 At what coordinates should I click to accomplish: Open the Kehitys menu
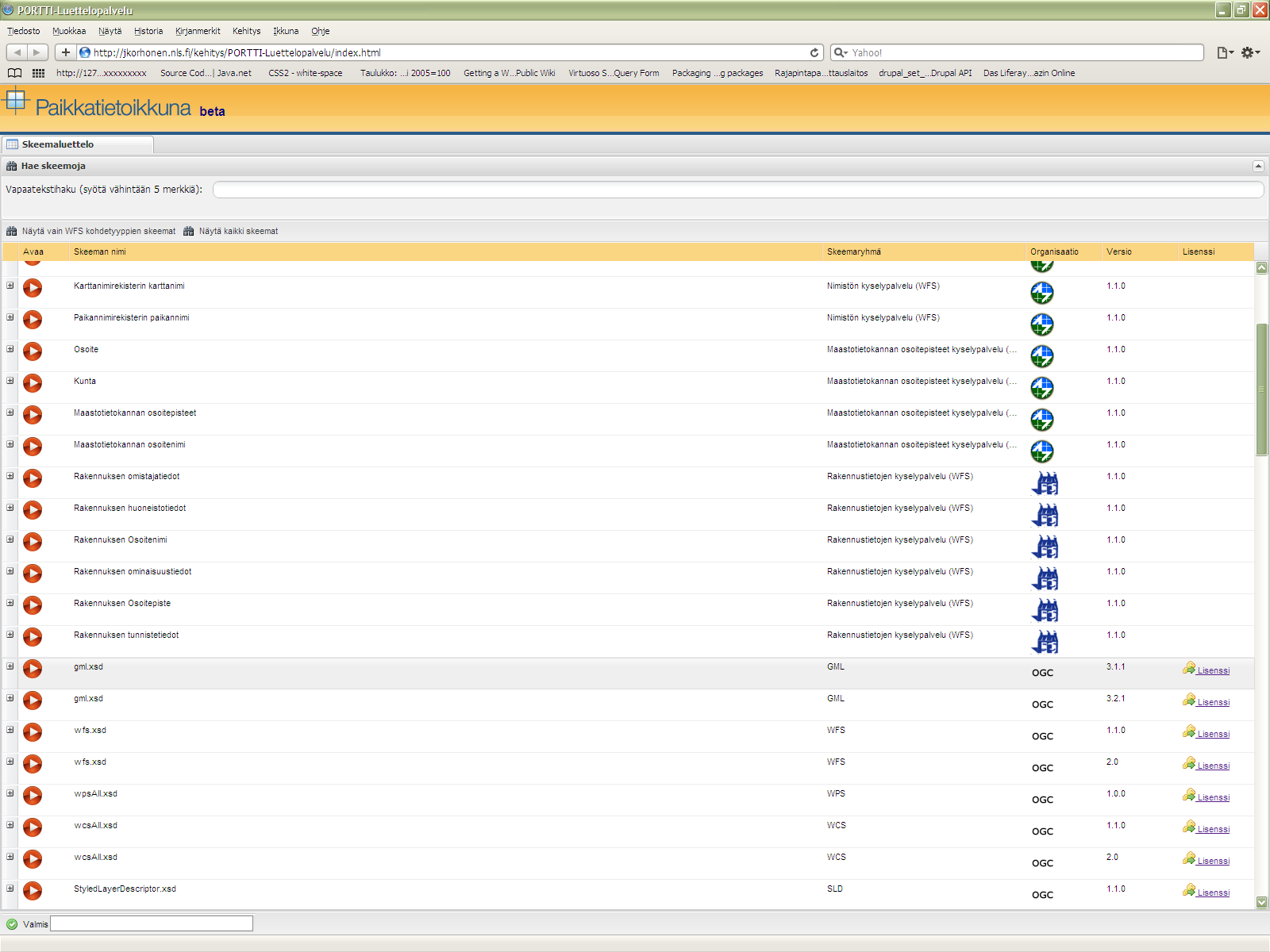247,31
